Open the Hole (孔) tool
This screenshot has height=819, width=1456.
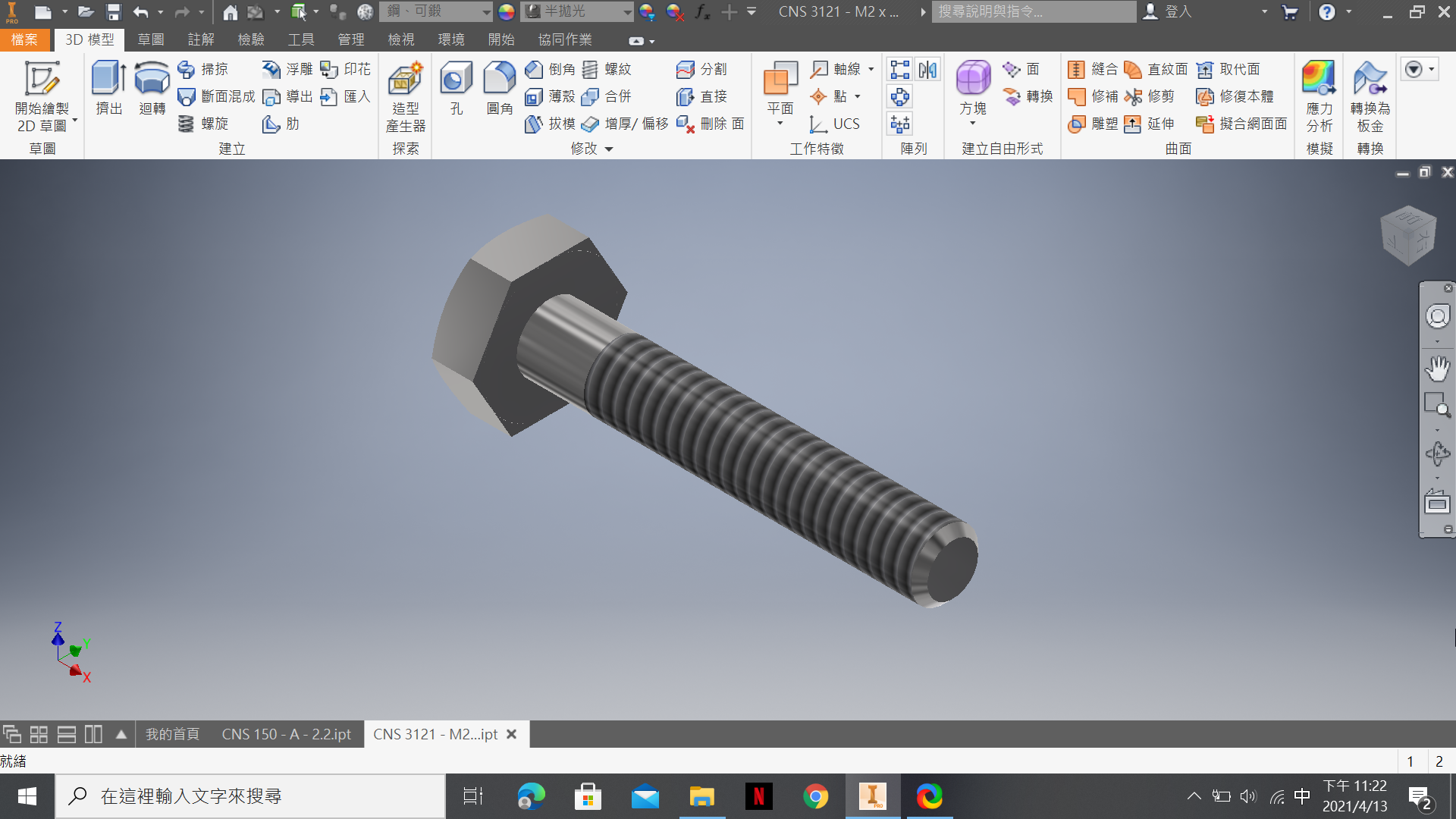[x=456, y=88]
